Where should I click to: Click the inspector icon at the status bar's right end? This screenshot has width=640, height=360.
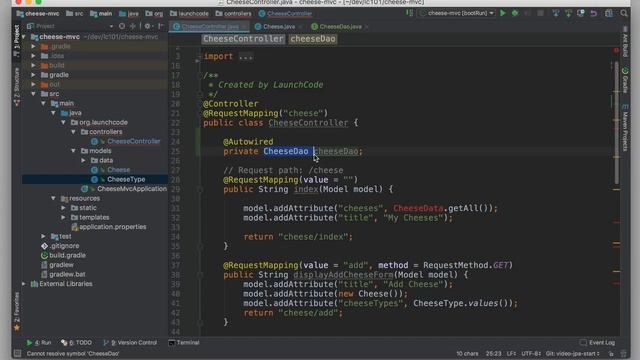[623, 354]
